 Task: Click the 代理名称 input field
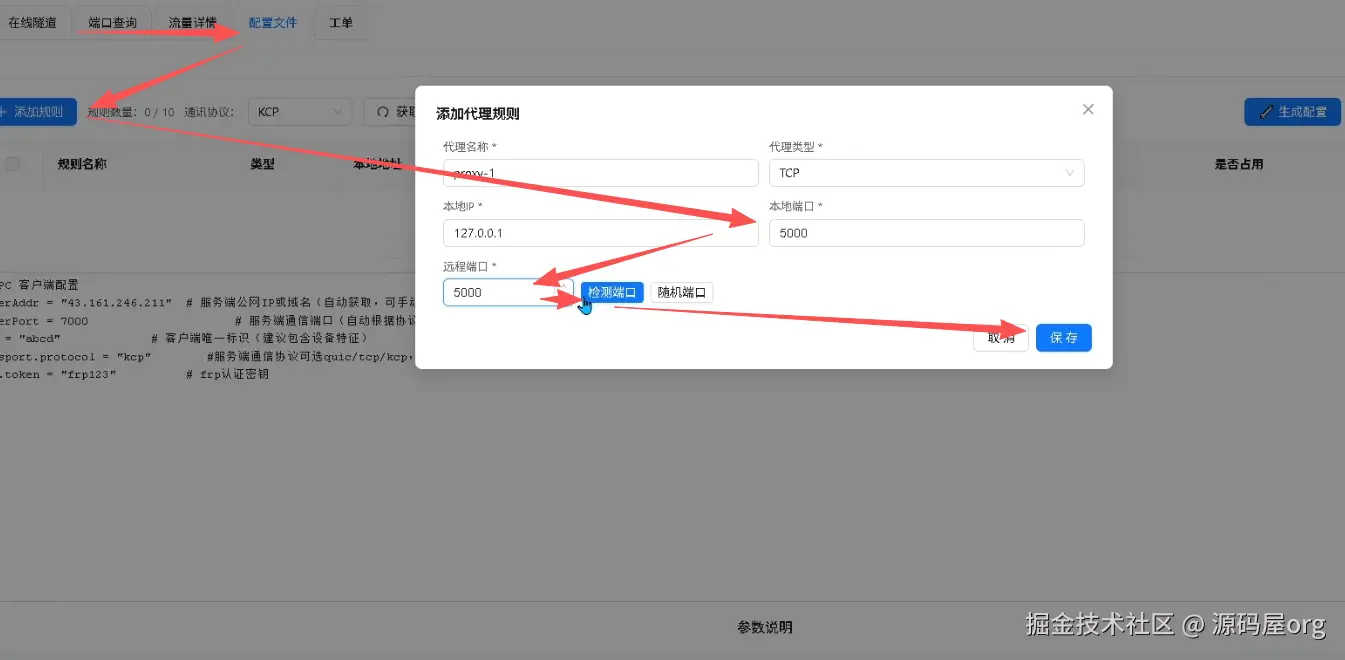click(600, 173)
